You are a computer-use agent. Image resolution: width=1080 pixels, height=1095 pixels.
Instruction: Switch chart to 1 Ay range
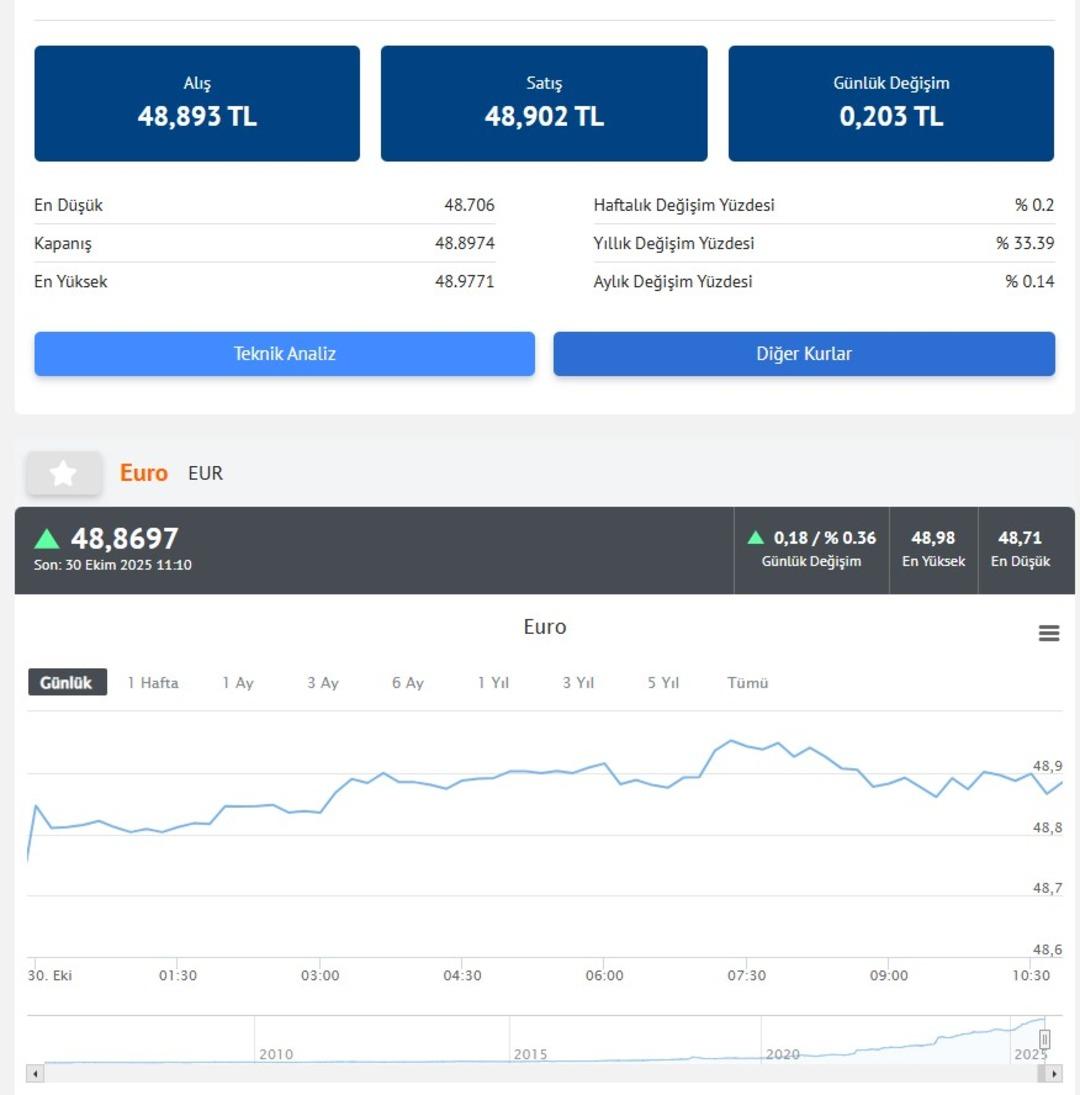point(238,683)
